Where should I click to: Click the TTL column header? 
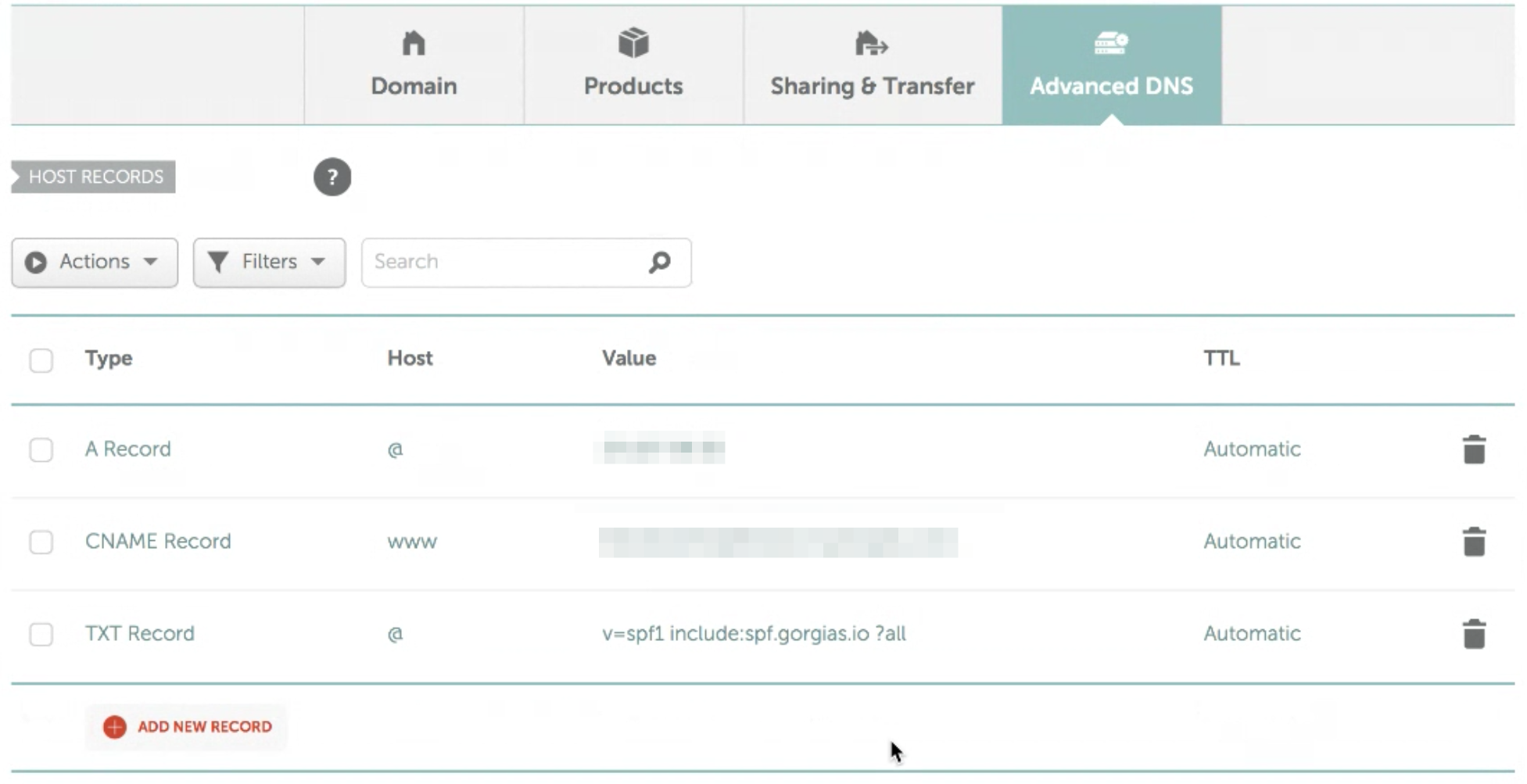click(x=1221, y=358)
